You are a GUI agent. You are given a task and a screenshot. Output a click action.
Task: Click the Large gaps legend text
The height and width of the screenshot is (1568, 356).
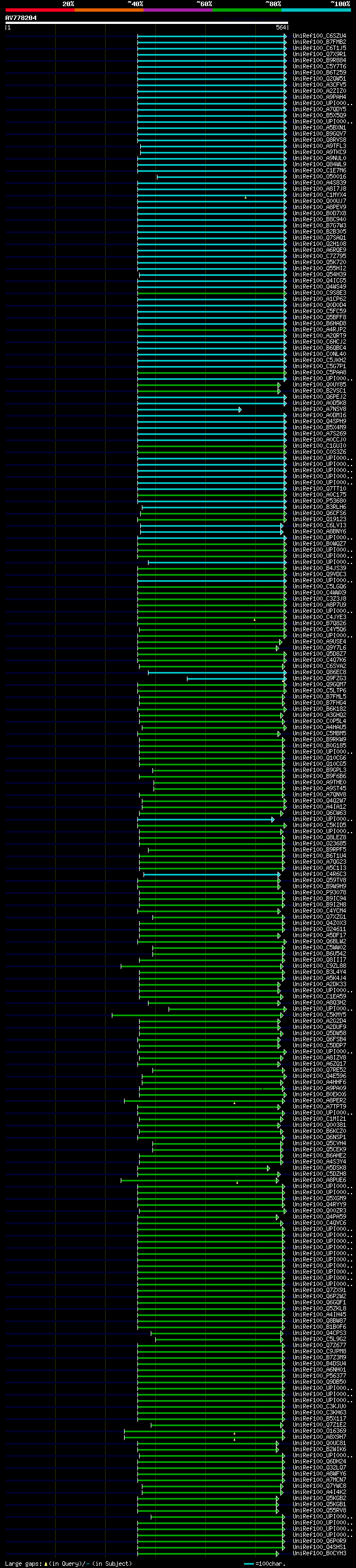pos(24,1563)
